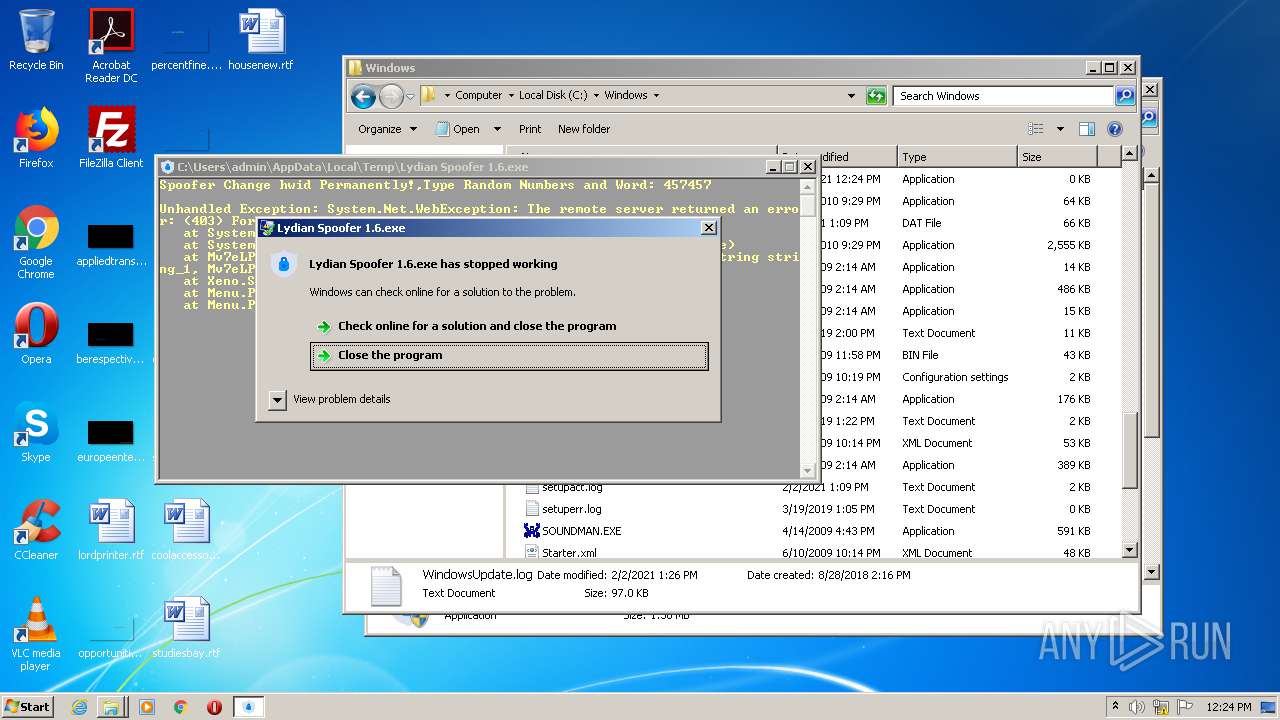Click Close the program button
Image resolution: width=1280 pixels, height=720 pixels.
pyautogui.click(x=509, y=356)
